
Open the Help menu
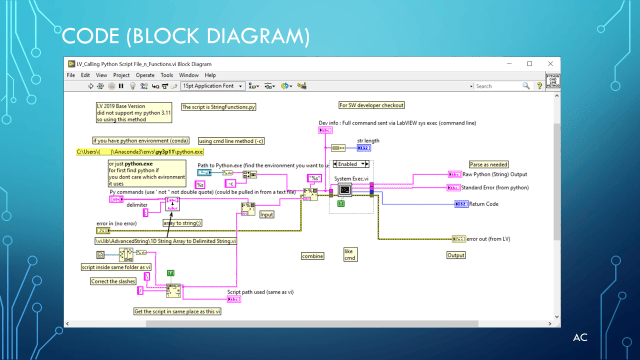[210, 75]
